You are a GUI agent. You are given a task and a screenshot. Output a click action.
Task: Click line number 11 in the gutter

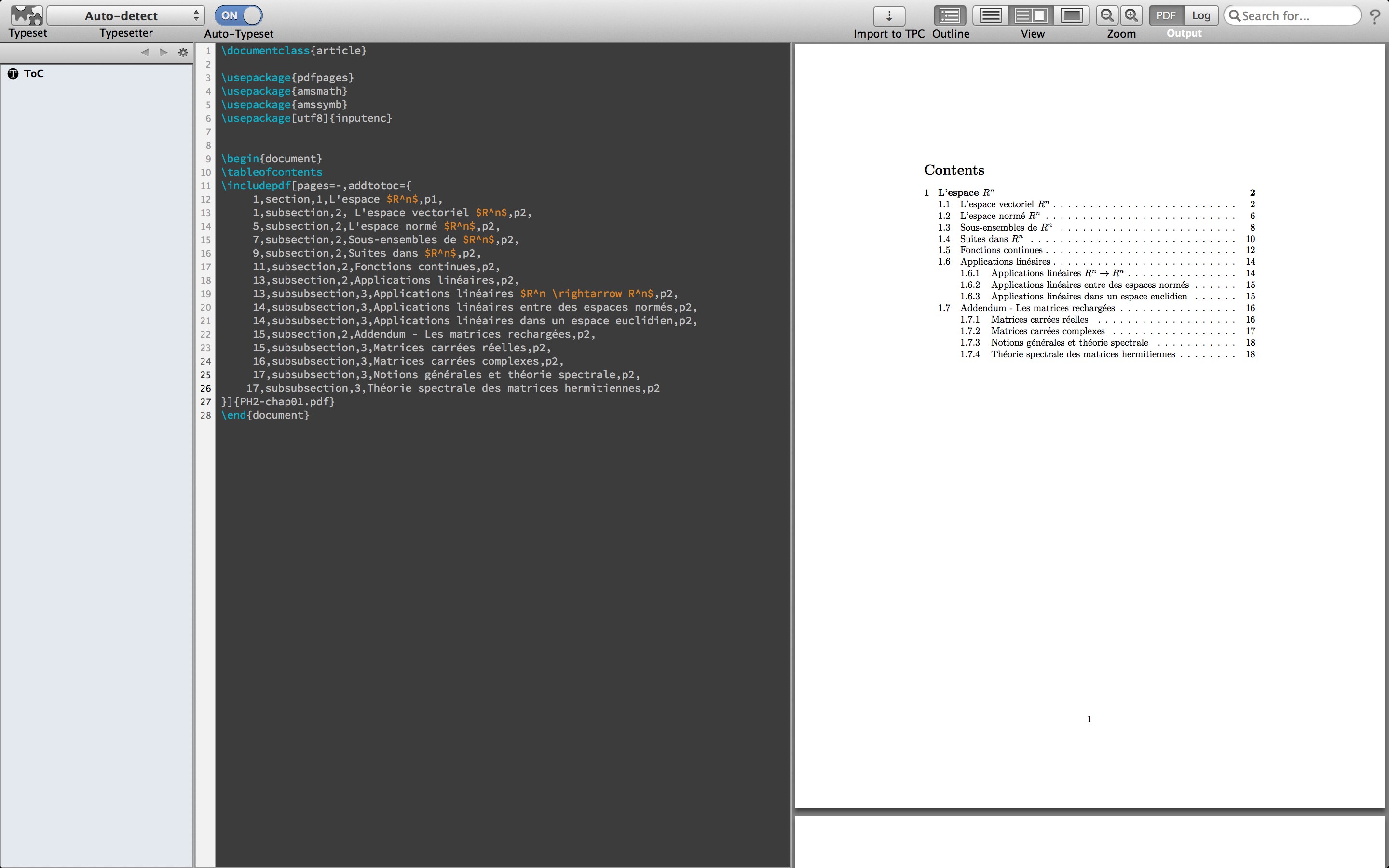click(x=205, y=186)
